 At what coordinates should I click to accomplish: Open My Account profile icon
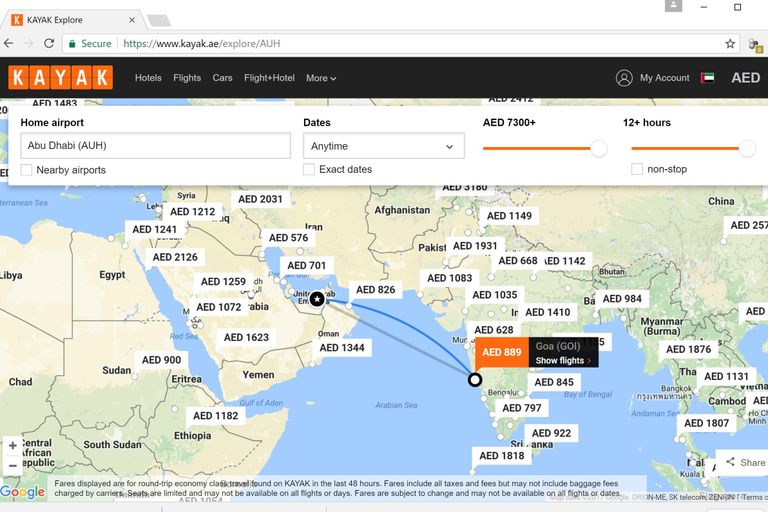coord(624,78)
